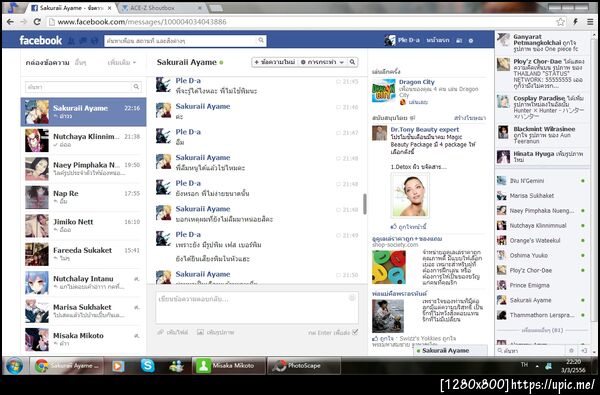Image resolution: width=600 pixels, height=395 pixels.
Task: Click the New Message button
Action: (275, 62)
